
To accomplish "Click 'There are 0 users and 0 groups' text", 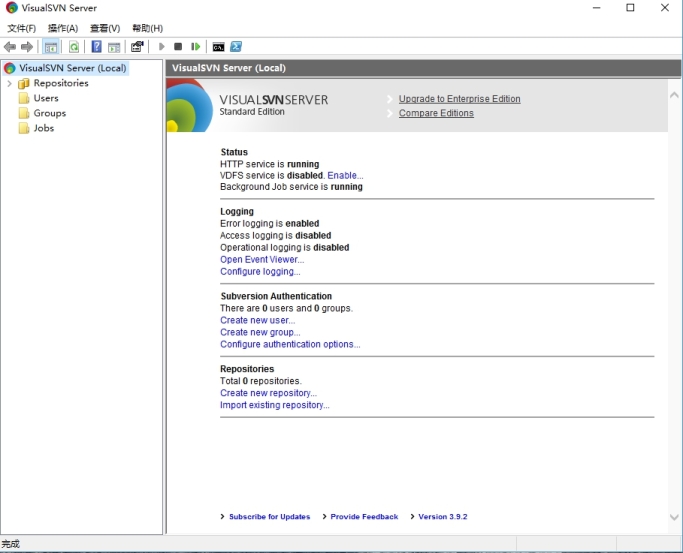I will [287, 308].
